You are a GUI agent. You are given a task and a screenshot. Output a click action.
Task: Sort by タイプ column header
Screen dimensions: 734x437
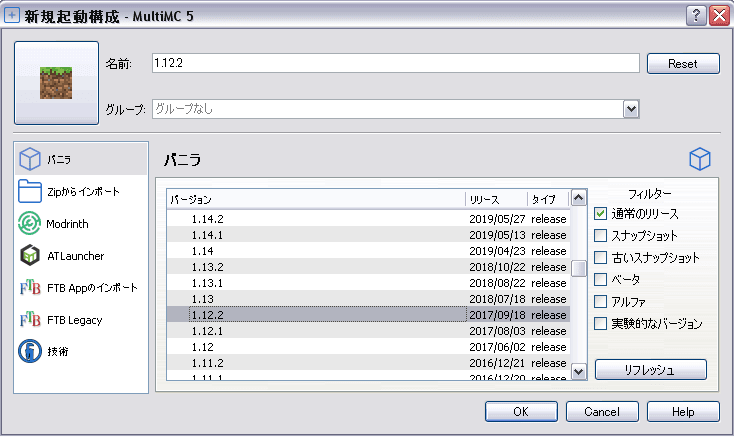click(548, 200)
